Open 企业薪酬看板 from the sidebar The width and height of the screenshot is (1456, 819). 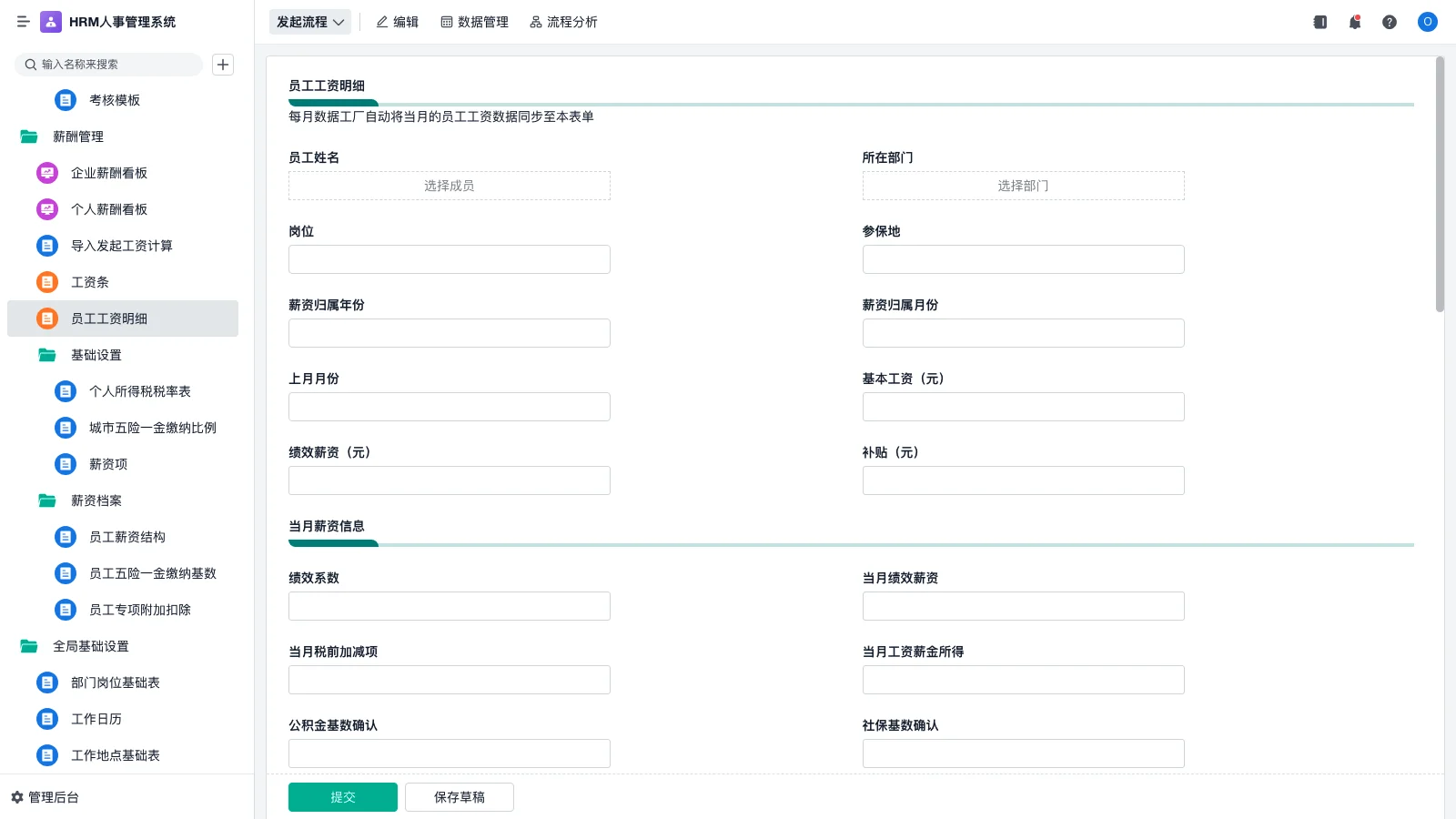[x=109, y=173]
